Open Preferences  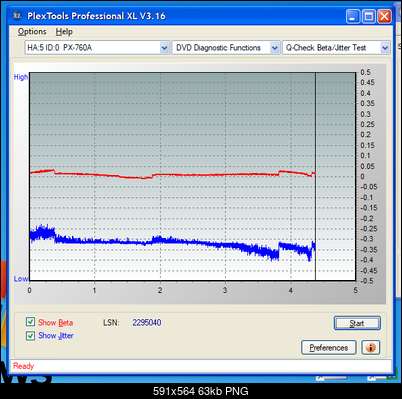point(329,348)
